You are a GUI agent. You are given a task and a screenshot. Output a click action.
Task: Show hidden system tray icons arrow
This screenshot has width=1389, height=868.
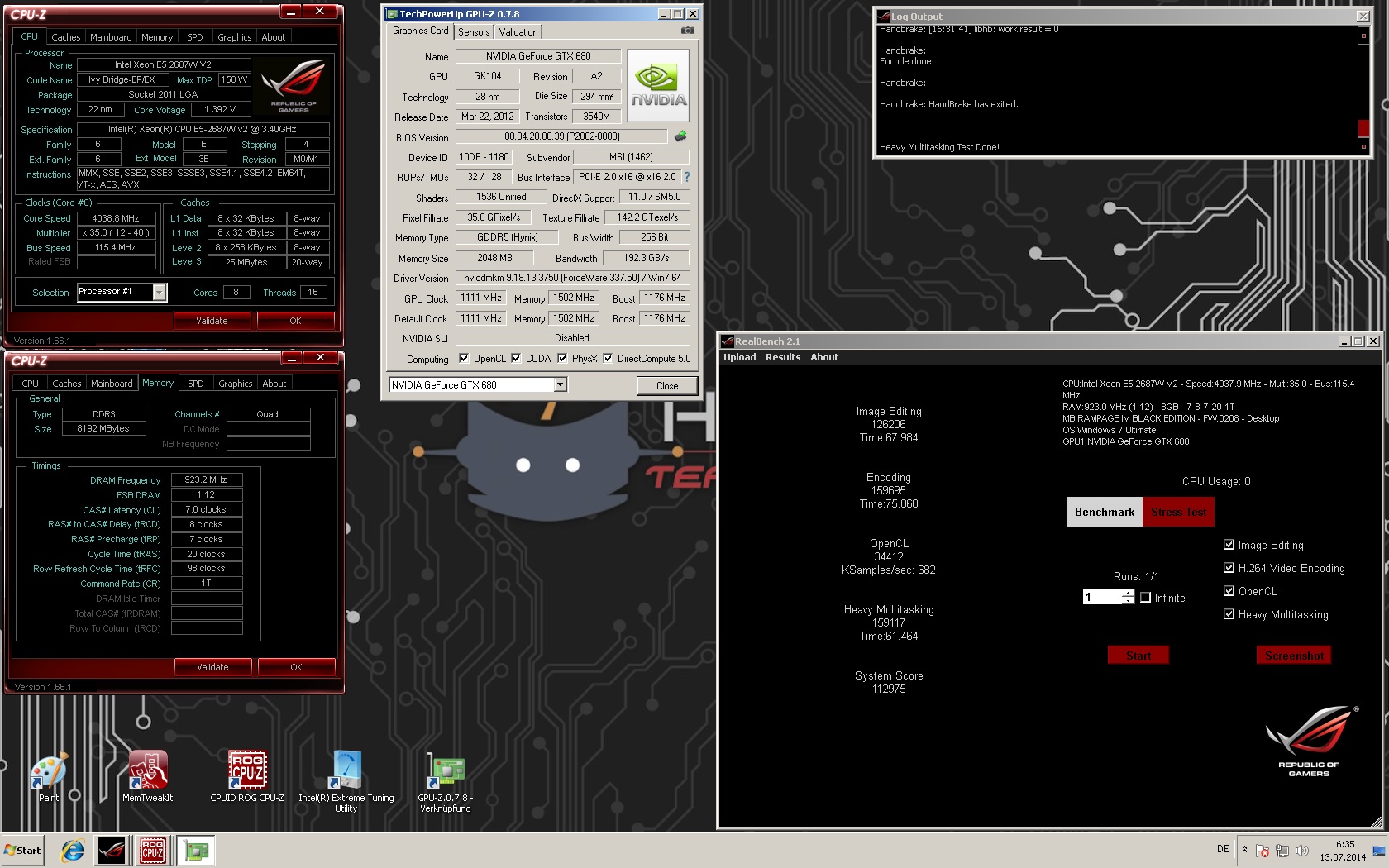1244,850
